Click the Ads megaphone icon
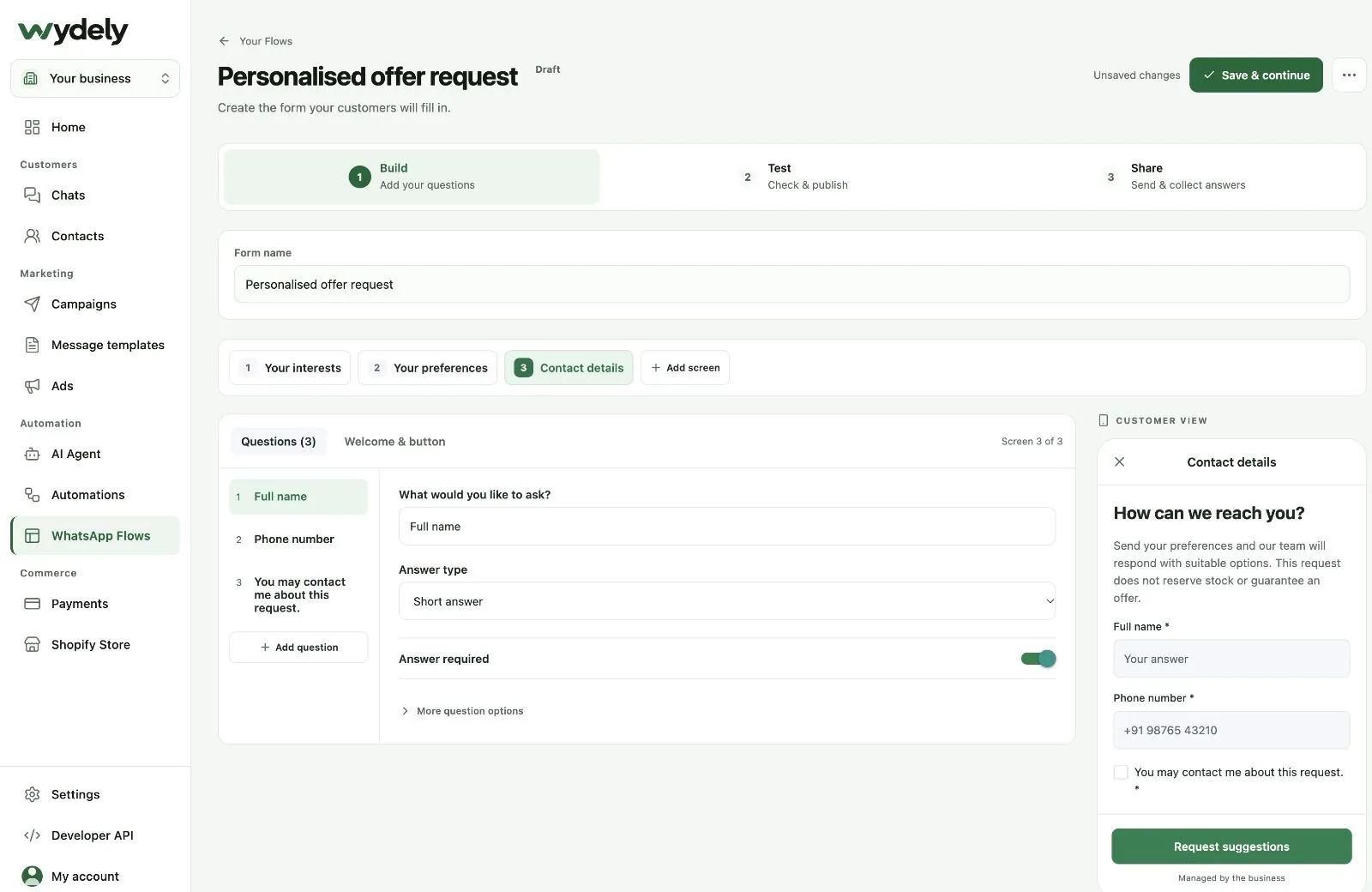Viewport: 1372px width, 892px height. 33,386
